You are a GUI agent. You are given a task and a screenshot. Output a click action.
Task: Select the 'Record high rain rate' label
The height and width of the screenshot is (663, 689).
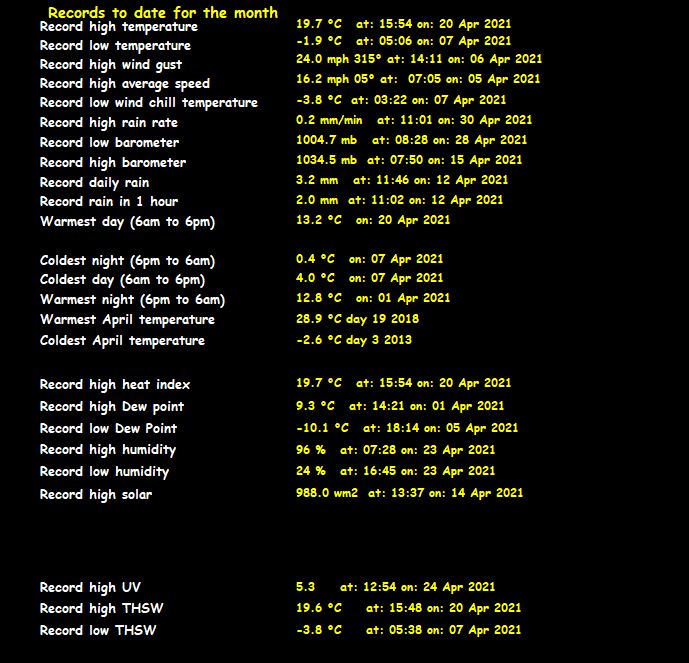click(x=109, y=123)
